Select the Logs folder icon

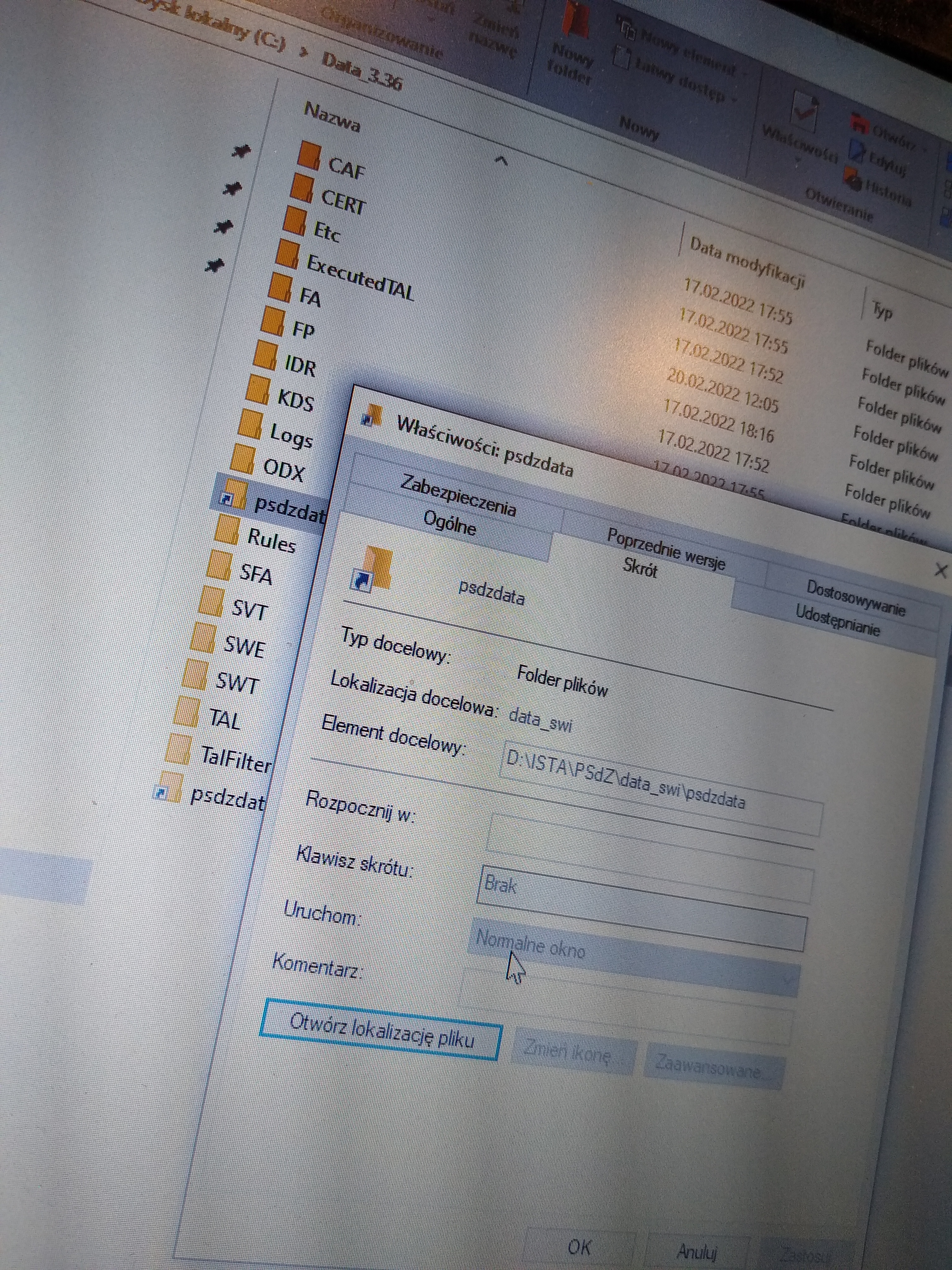click(x=249, y=424)
